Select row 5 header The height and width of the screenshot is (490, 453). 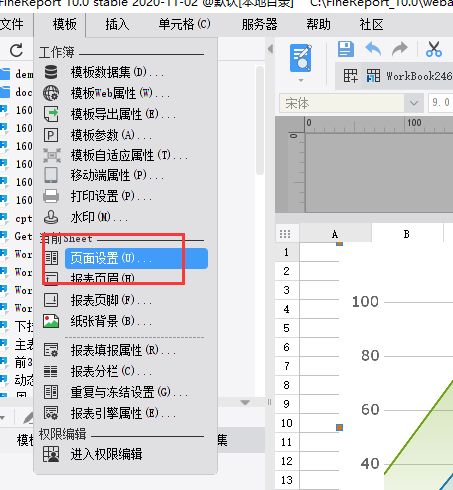point(287,328)
